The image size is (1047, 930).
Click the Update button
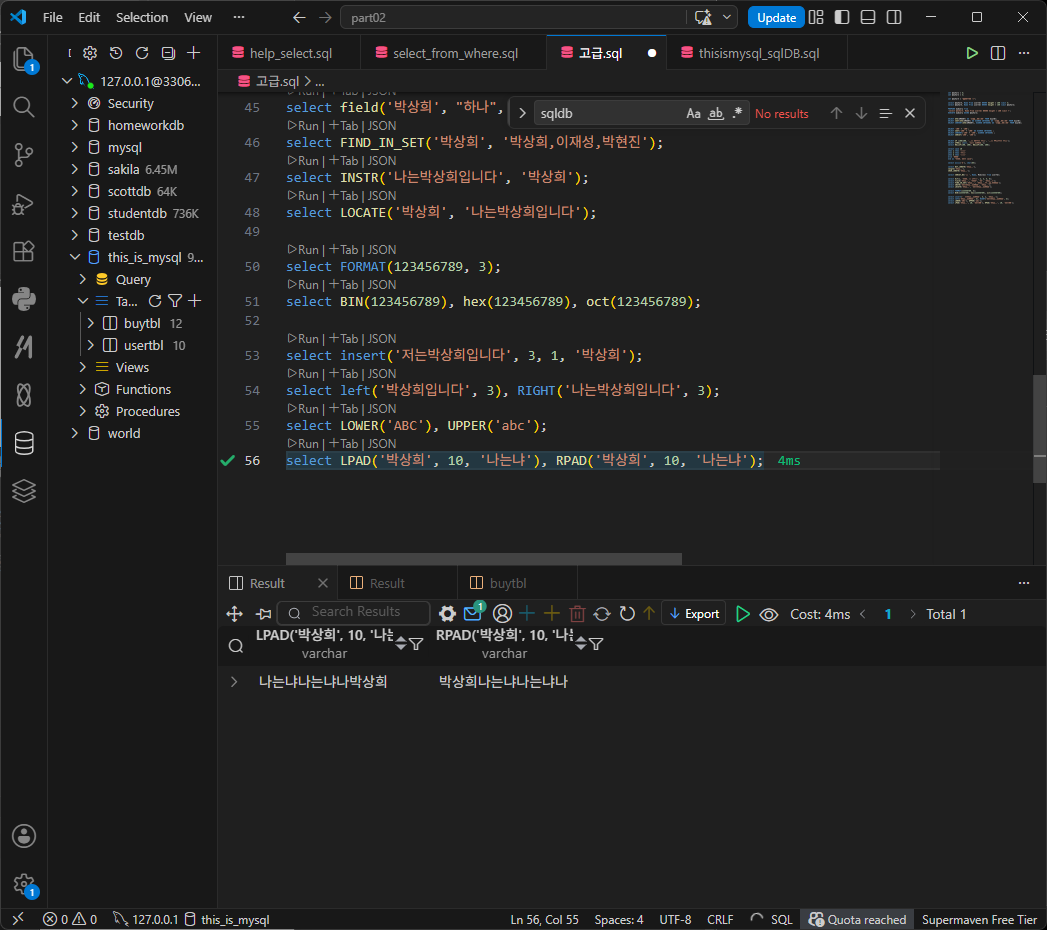click(776, 17)
